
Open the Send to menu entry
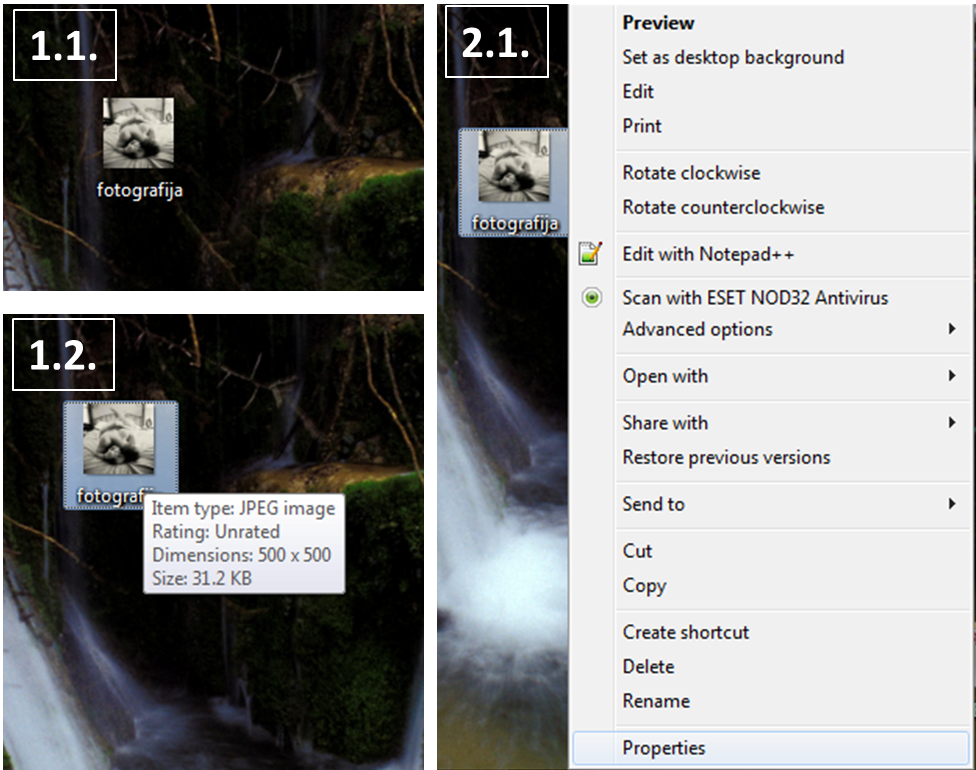click(653, 504)
